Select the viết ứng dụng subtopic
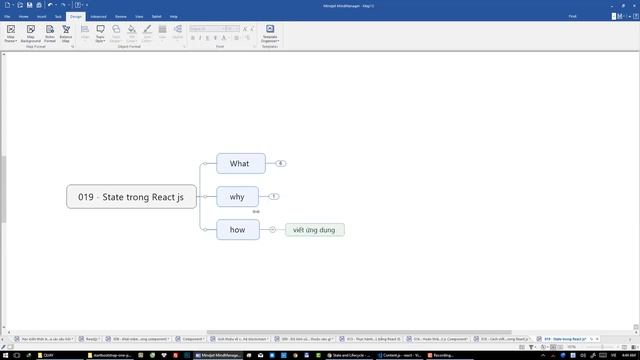This screenshot has height=360, width=640. [x=315, y=230]
